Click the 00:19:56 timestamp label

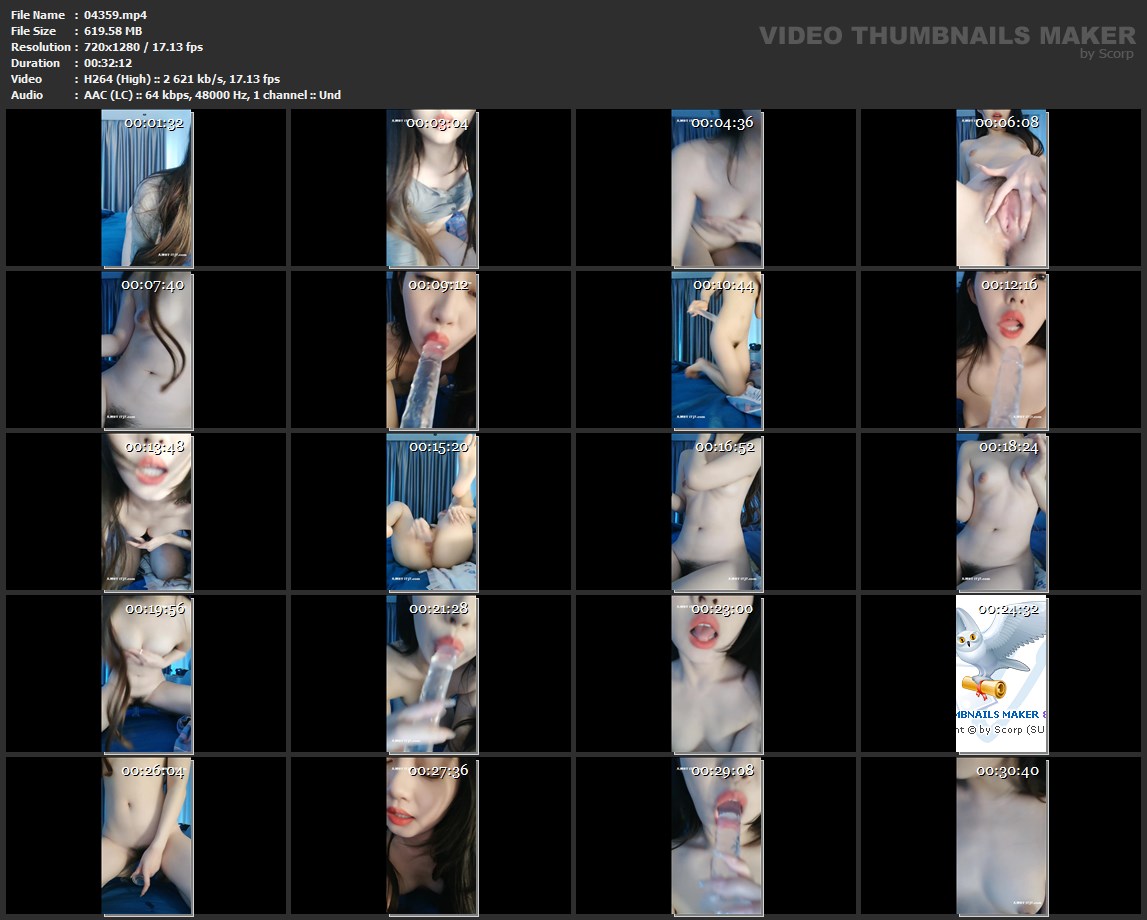point(154,608)
